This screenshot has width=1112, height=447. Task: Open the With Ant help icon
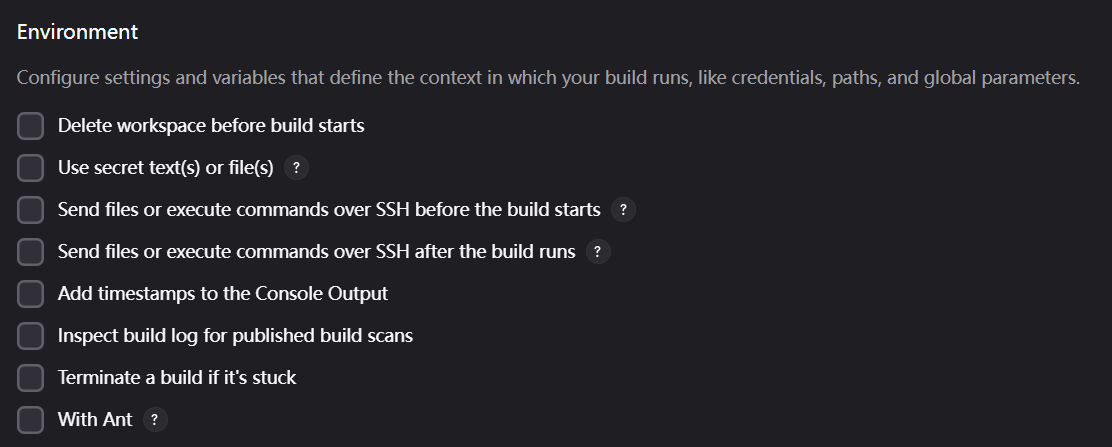[x=154, y=420]
